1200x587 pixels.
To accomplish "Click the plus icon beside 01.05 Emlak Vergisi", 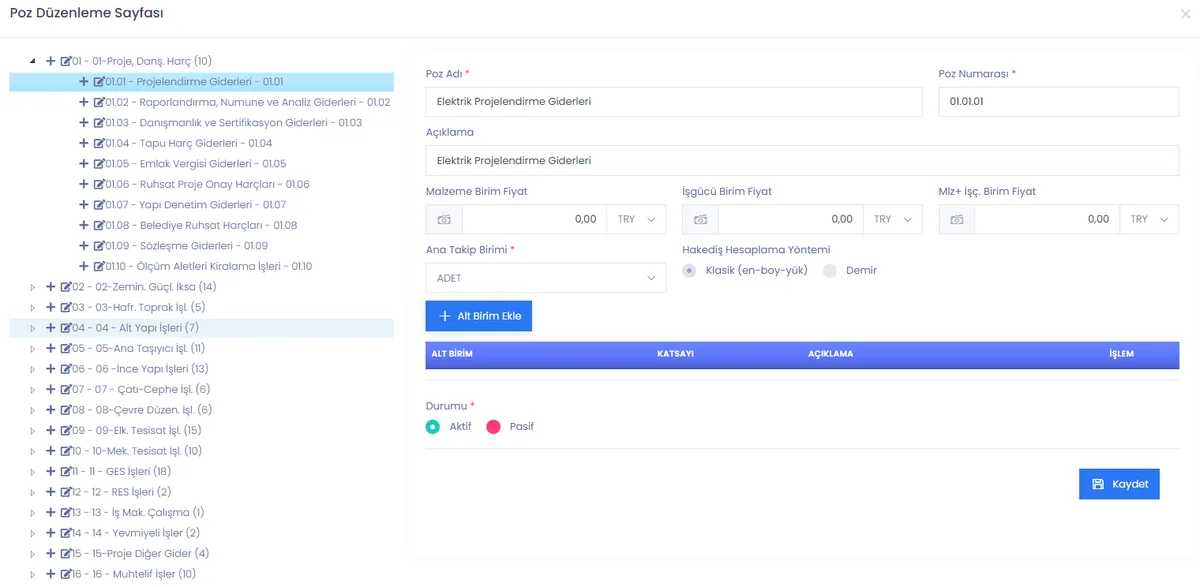I will pyautogui.click(x=84, y=164).
